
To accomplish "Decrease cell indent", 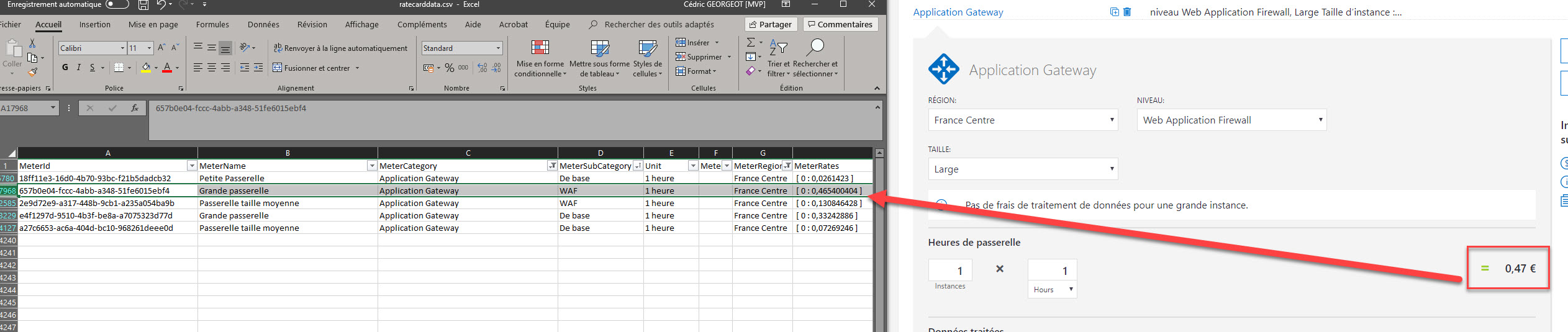I will (245, 68).
